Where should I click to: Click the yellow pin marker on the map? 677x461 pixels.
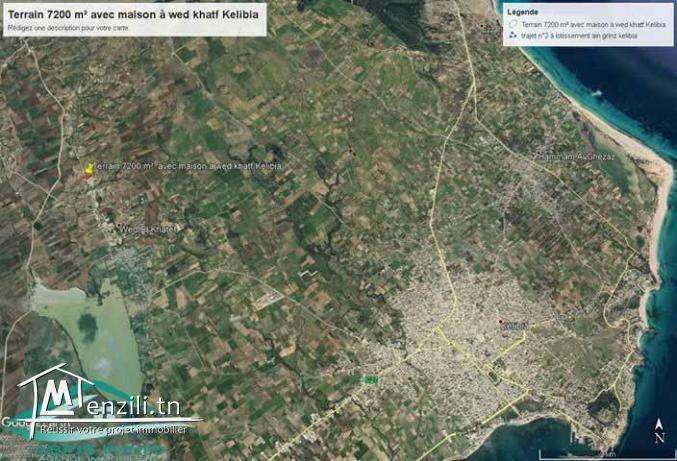89,169
